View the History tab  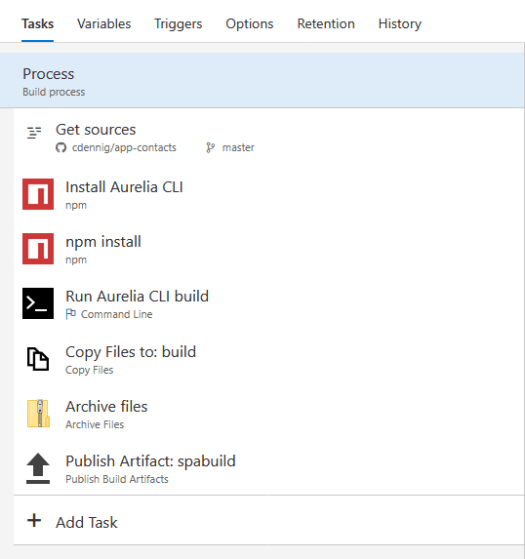click(400, 24)
